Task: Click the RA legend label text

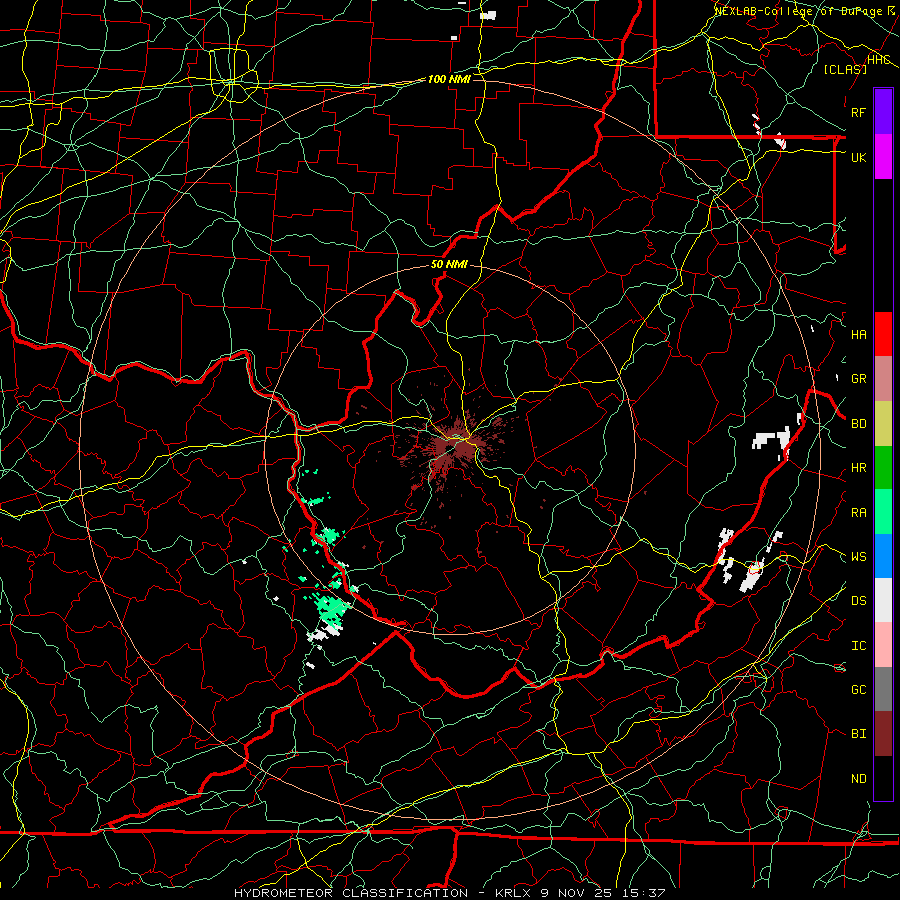Action: pos(859,512)
